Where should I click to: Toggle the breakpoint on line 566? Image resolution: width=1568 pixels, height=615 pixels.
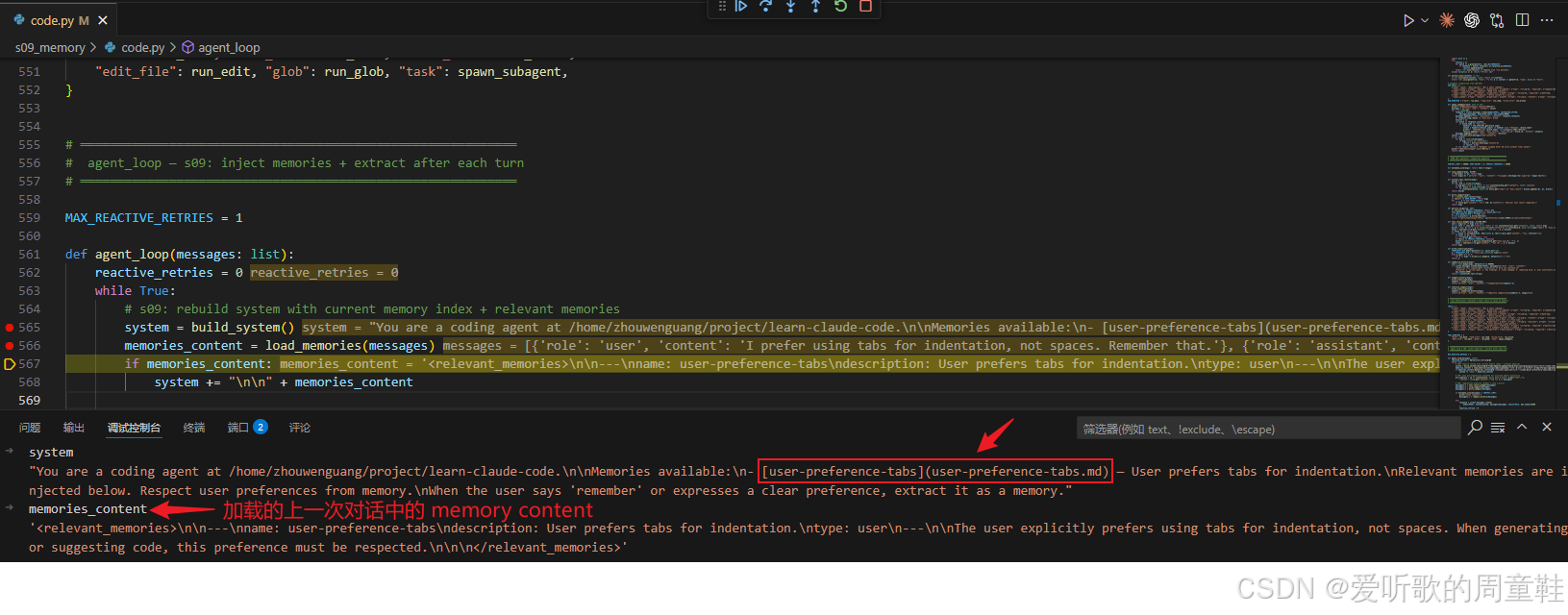click(10, 346)
